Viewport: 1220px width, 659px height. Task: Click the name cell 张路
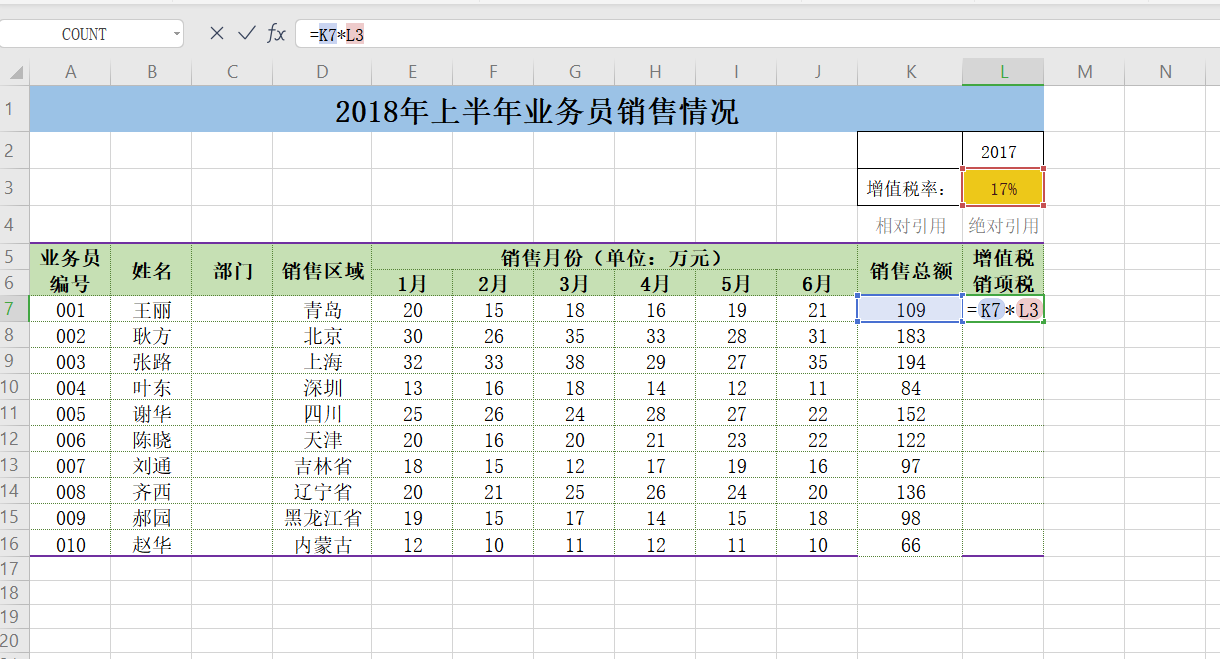coord(151,362)
